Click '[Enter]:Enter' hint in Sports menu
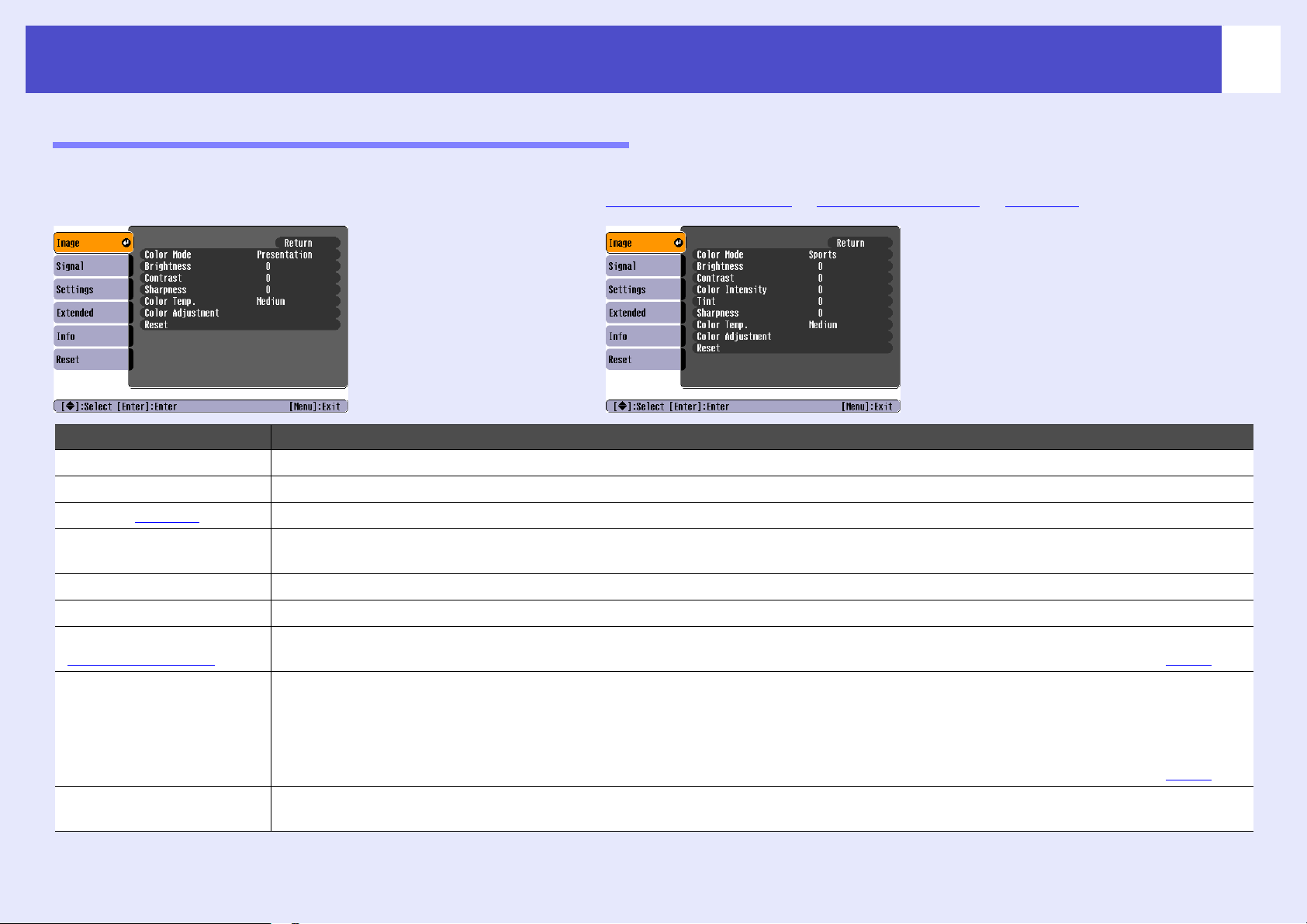Screen dimensions: 1307x924 700,407
